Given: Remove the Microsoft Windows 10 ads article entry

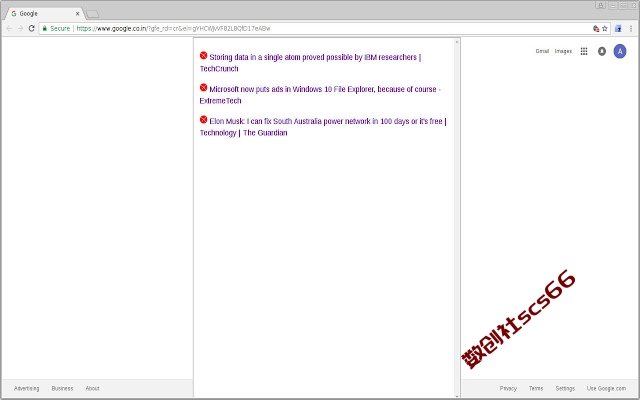Looking at the screenshot, I should 203,87.
